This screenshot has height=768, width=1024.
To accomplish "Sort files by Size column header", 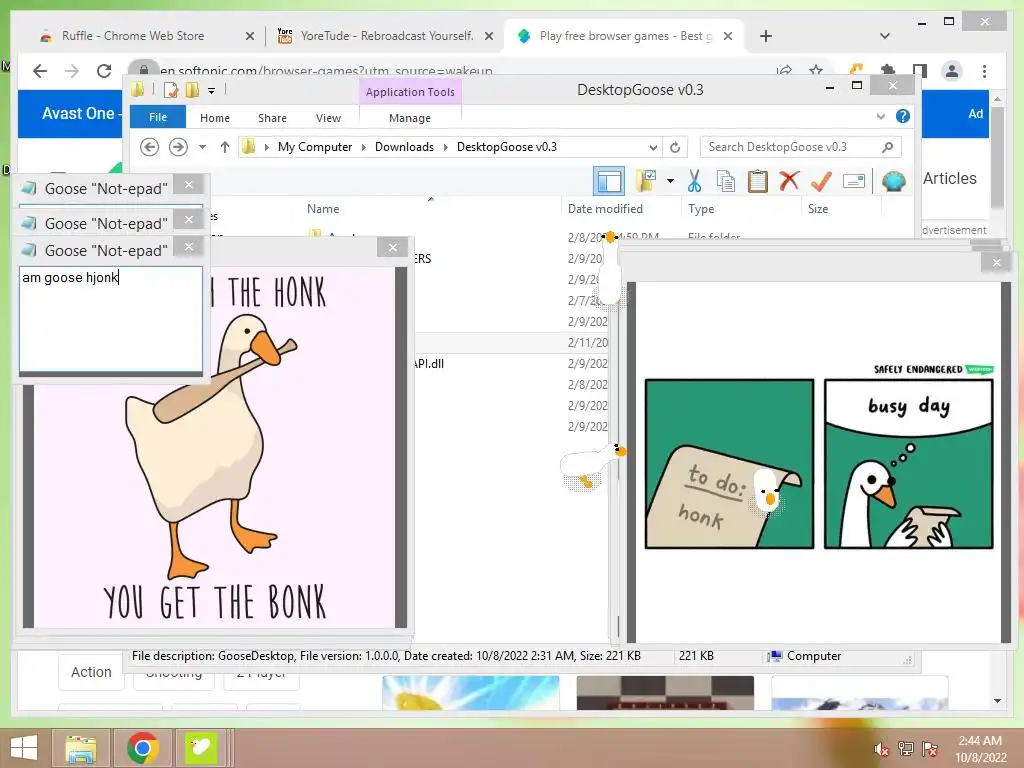I will pos(818,209).
